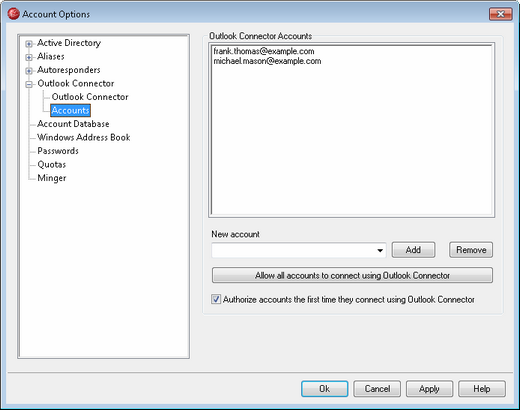Image resolution: width=520 pixels, height=410 pixels.
Task: Select Outlook Connector child tree item
Action: point(90,97)
